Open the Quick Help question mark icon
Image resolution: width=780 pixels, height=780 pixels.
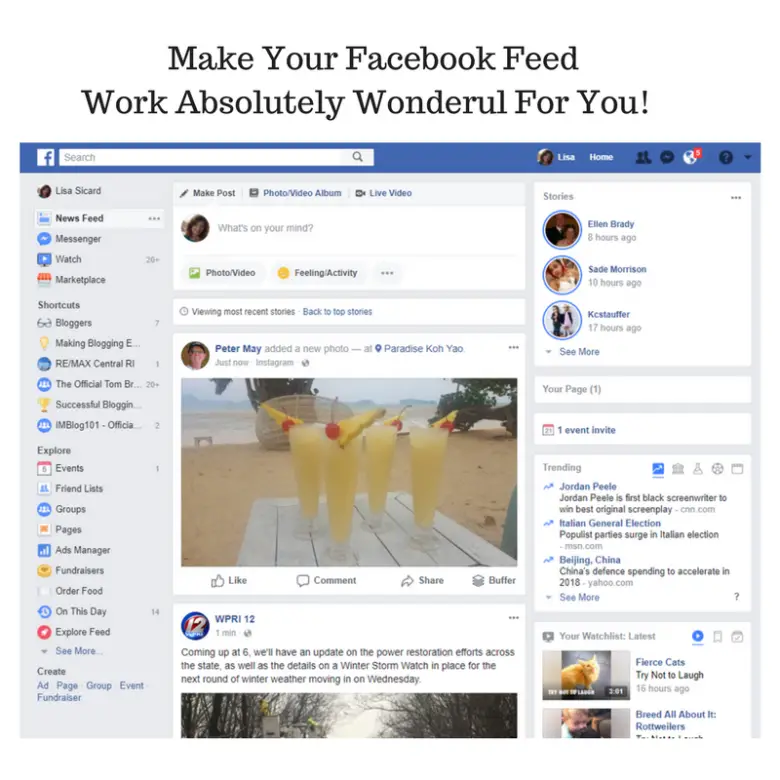coord(726,158)
